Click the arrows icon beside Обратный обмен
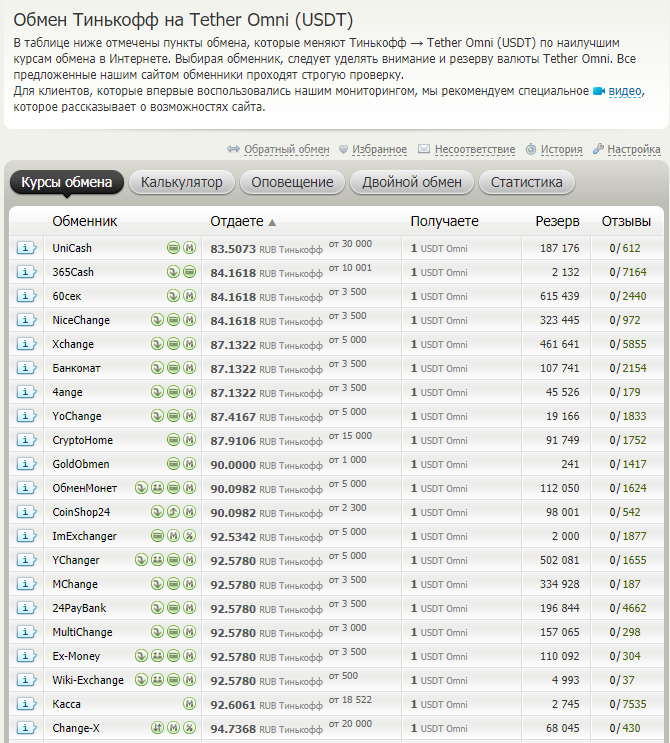Image resolution: width=670 pixels, height=743 pixels. click(x=233, y=149)
